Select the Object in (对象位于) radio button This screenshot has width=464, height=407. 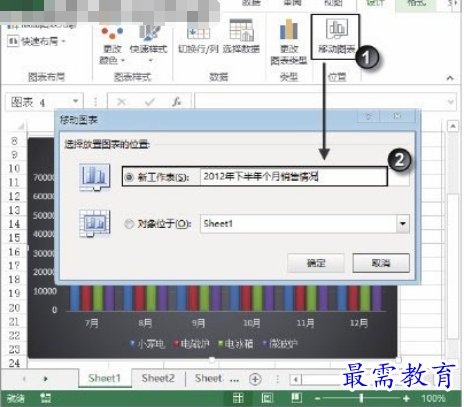click(x=129, y=224)
